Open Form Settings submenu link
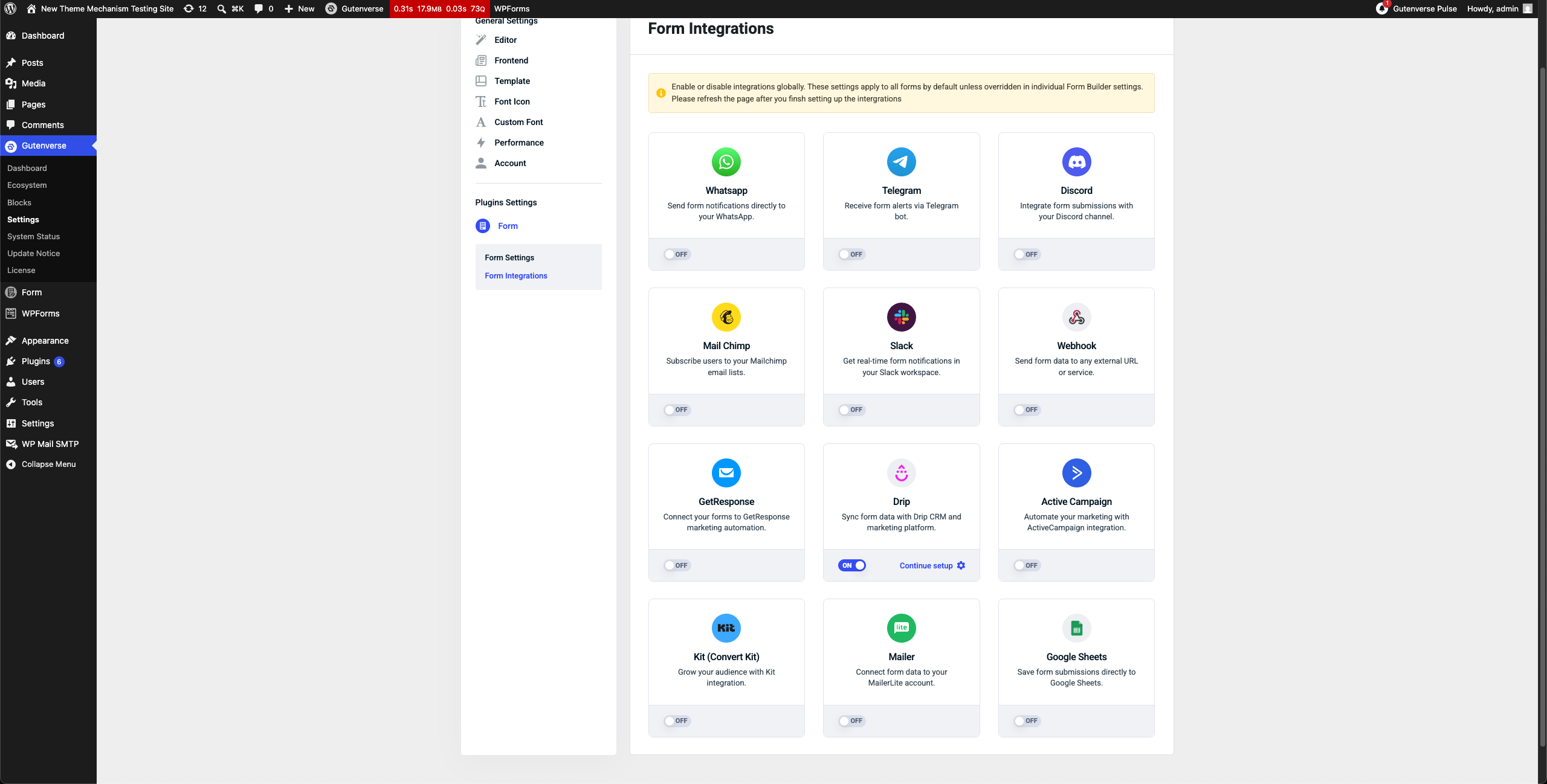Image resolution: width=1547 pixels, height=784 pixels. [509, 257]
